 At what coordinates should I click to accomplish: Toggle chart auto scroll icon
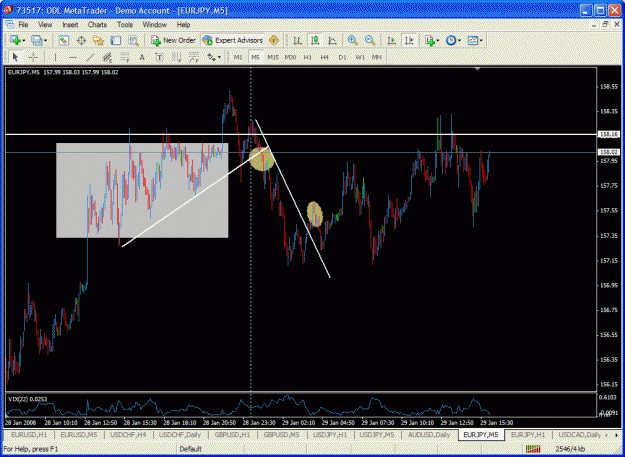point(392,40)
